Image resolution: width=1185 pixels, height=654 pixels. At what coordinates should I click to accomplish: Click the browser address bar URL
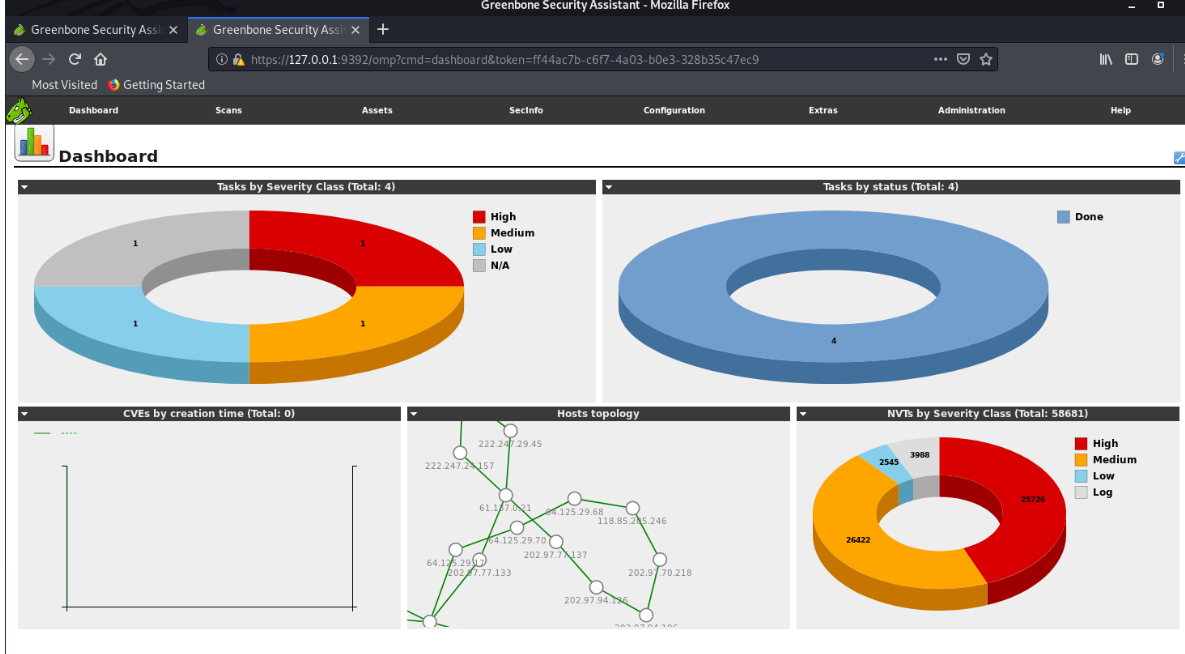tap(505, 60)
